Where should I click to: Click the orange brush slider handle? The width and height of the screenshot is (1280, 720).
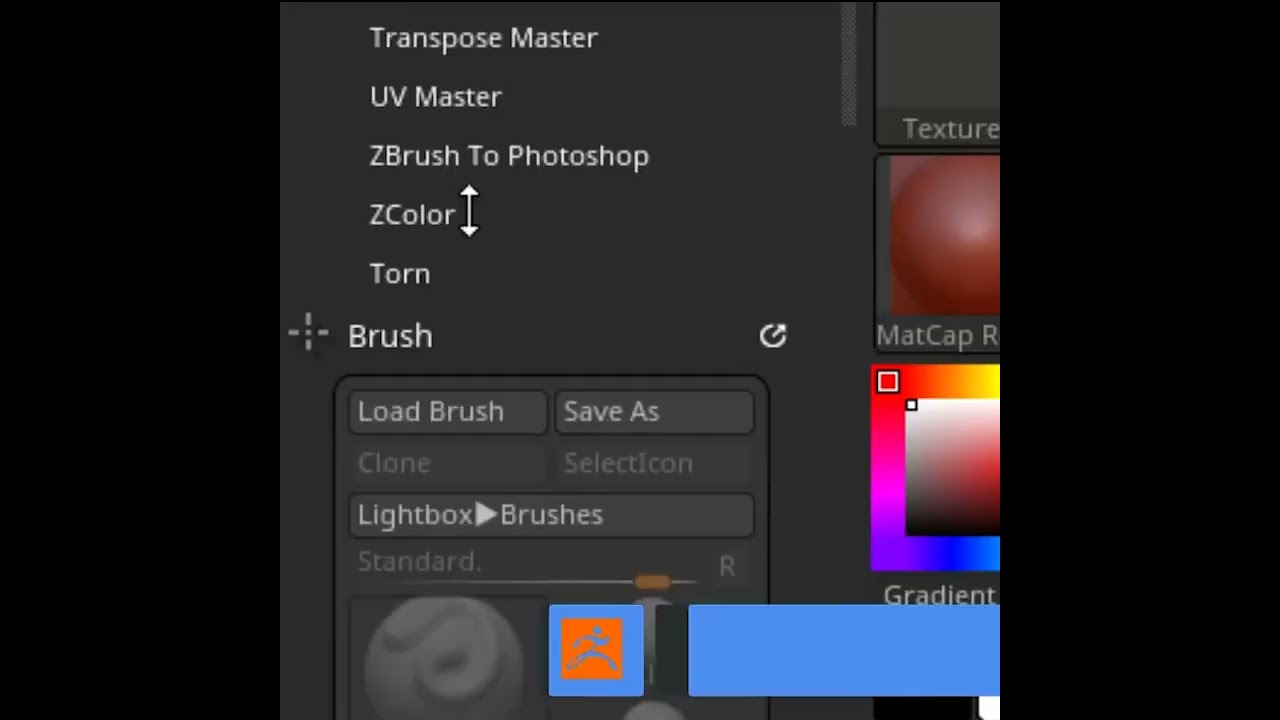coord(652,582)
